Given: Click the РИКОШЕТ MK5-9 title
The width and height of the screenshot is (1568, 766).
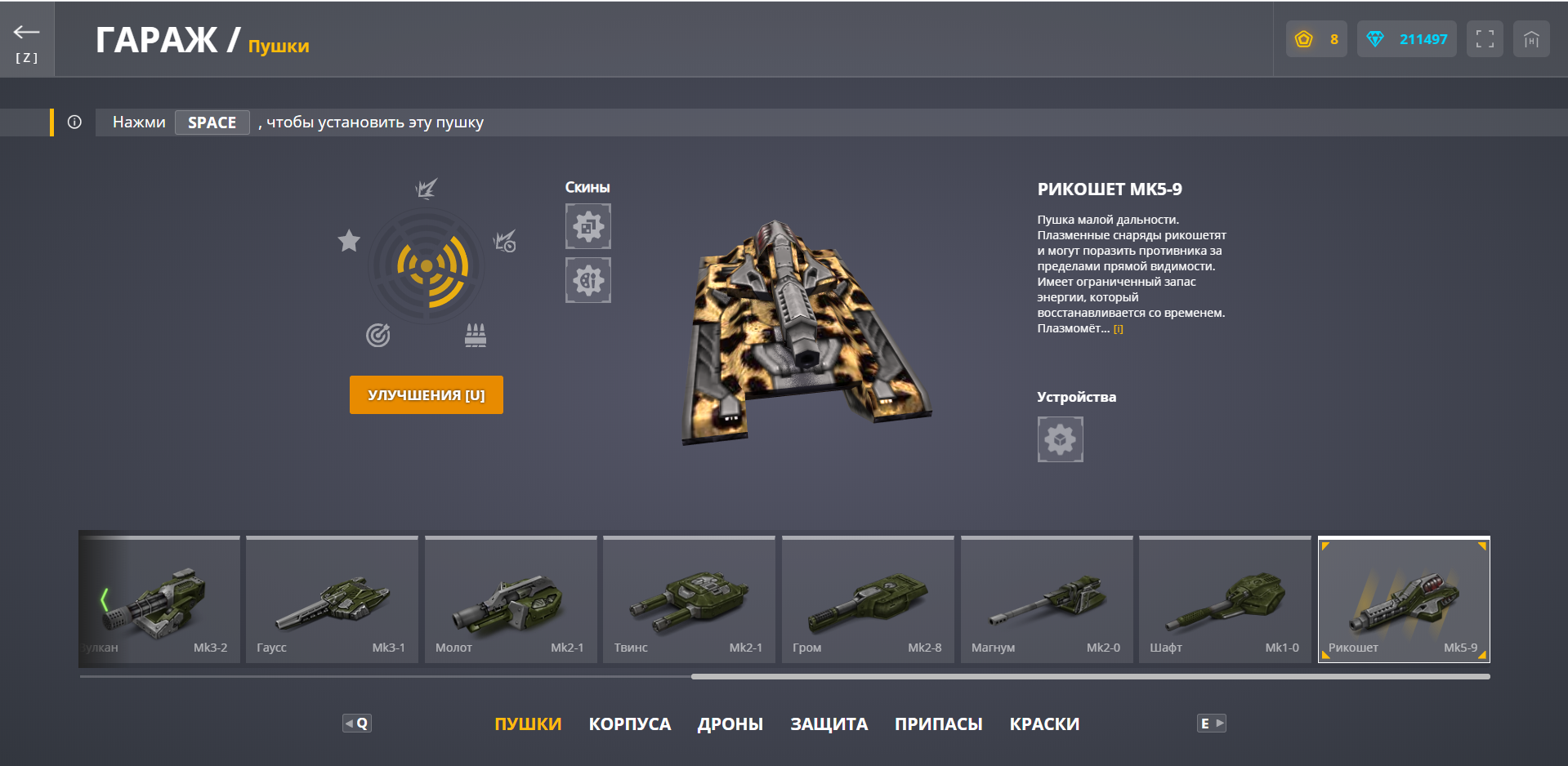Looking at the screenshot, I should coord(1110,189).
